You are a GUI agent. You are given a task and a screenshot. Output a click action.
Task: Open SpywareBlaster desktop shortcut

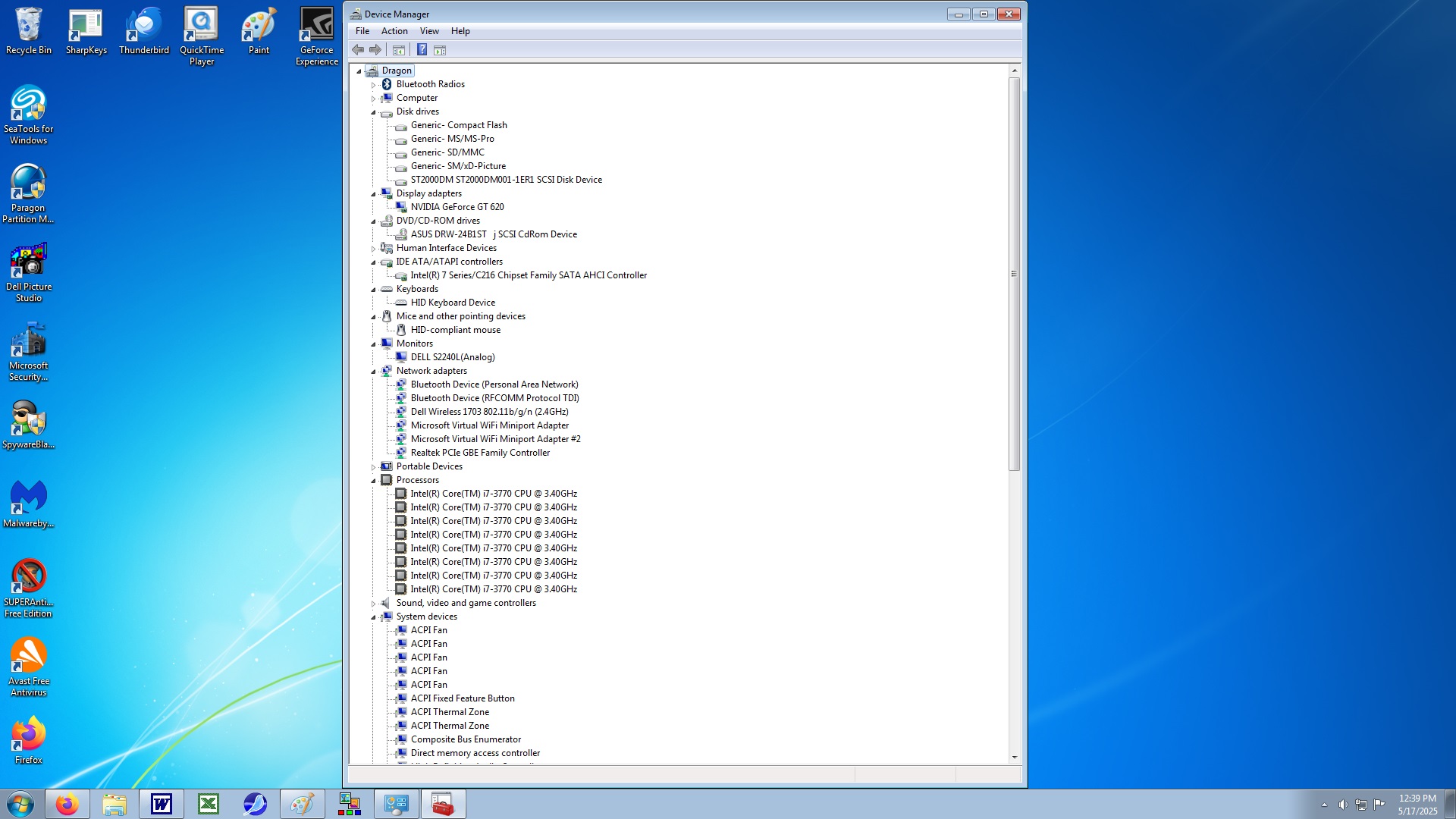click(29, 425)
